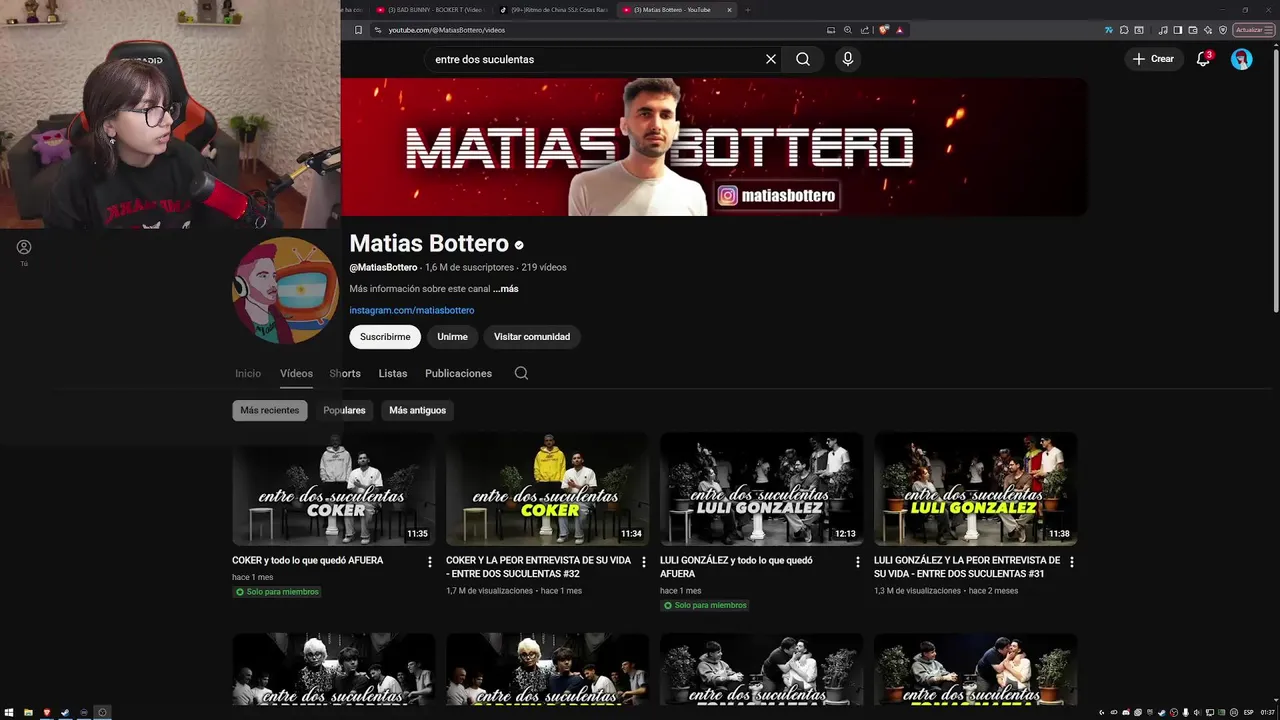Screen dimensions: 1280x720
Task: Select the Más antiguos filter chip
Action: pos(418,410)
